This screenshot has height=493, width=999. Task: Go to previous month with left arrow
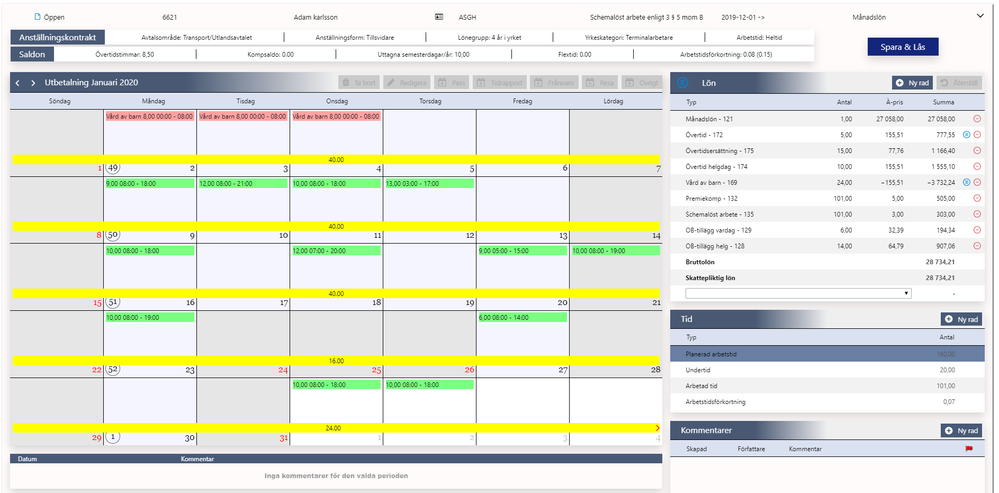[x=17, y=83]
